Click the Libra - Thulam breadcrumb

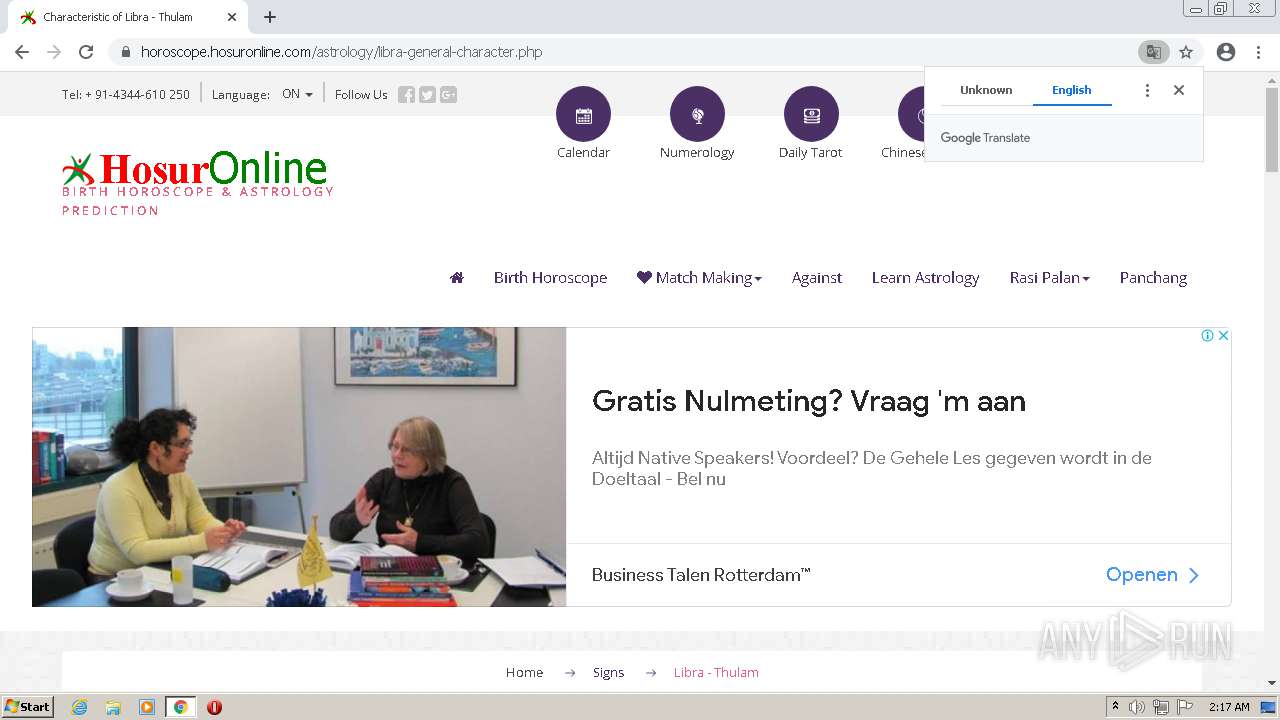point(716,672)
